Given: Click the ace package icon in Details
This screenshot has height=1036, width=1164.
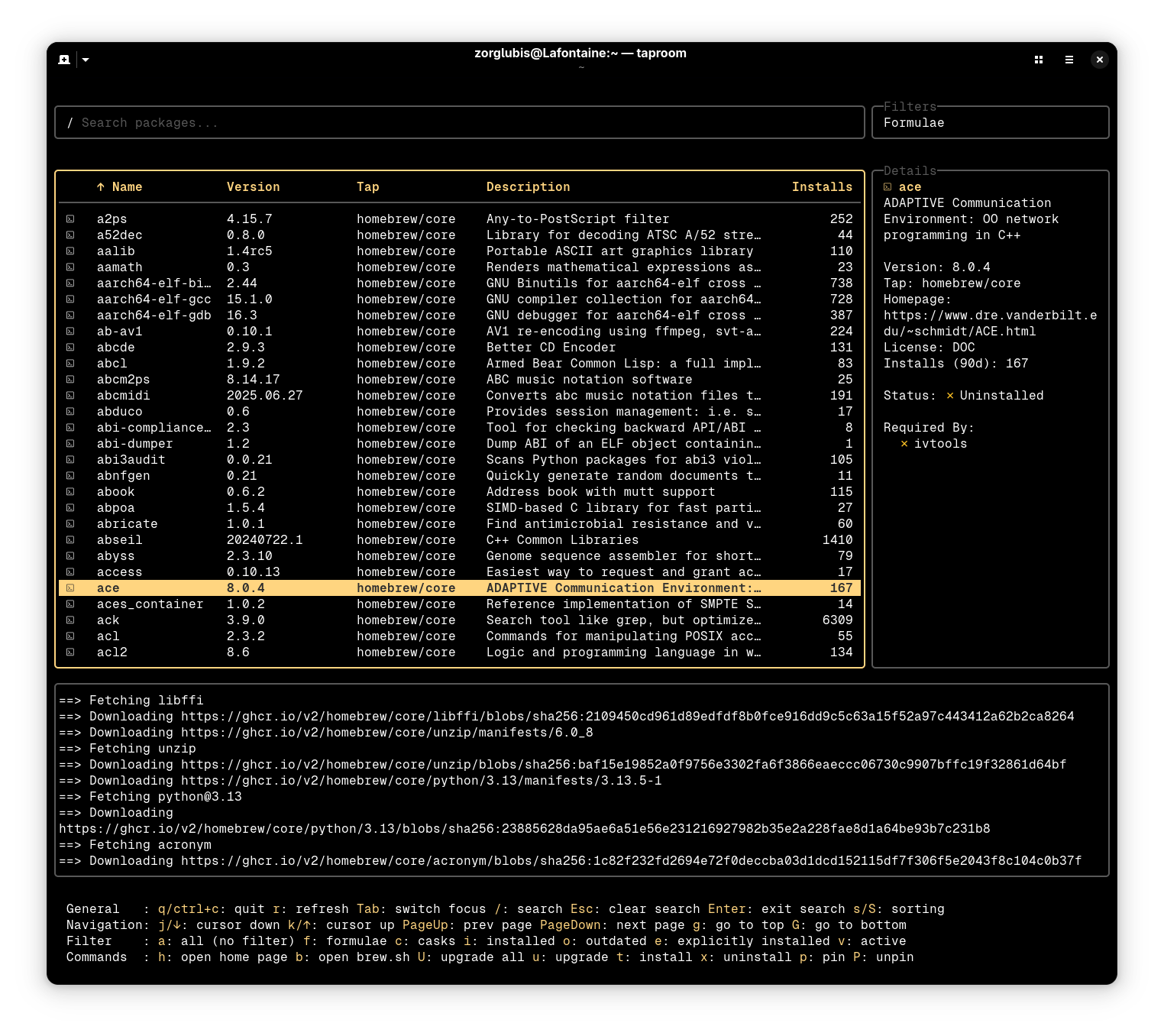Looking at the screenshot, I should click(888, 187).
